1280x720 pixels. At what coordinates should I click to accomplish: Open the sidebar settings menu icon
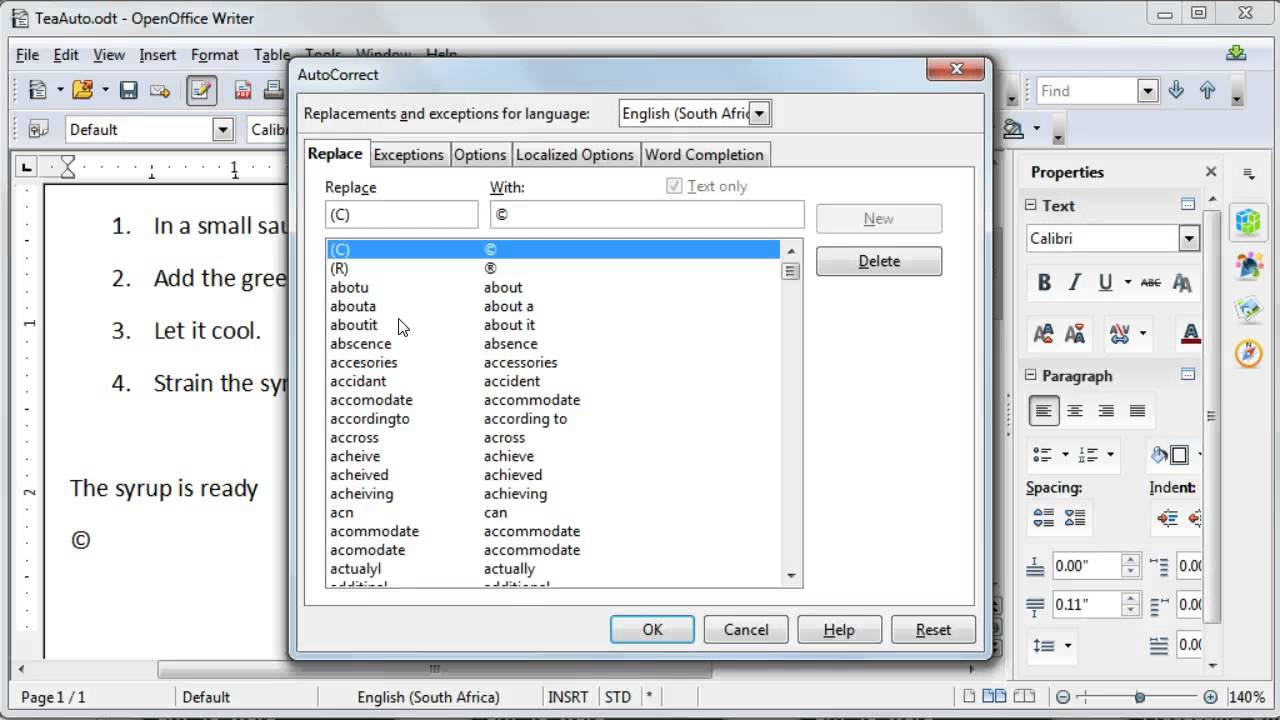tap(1249, 173)
